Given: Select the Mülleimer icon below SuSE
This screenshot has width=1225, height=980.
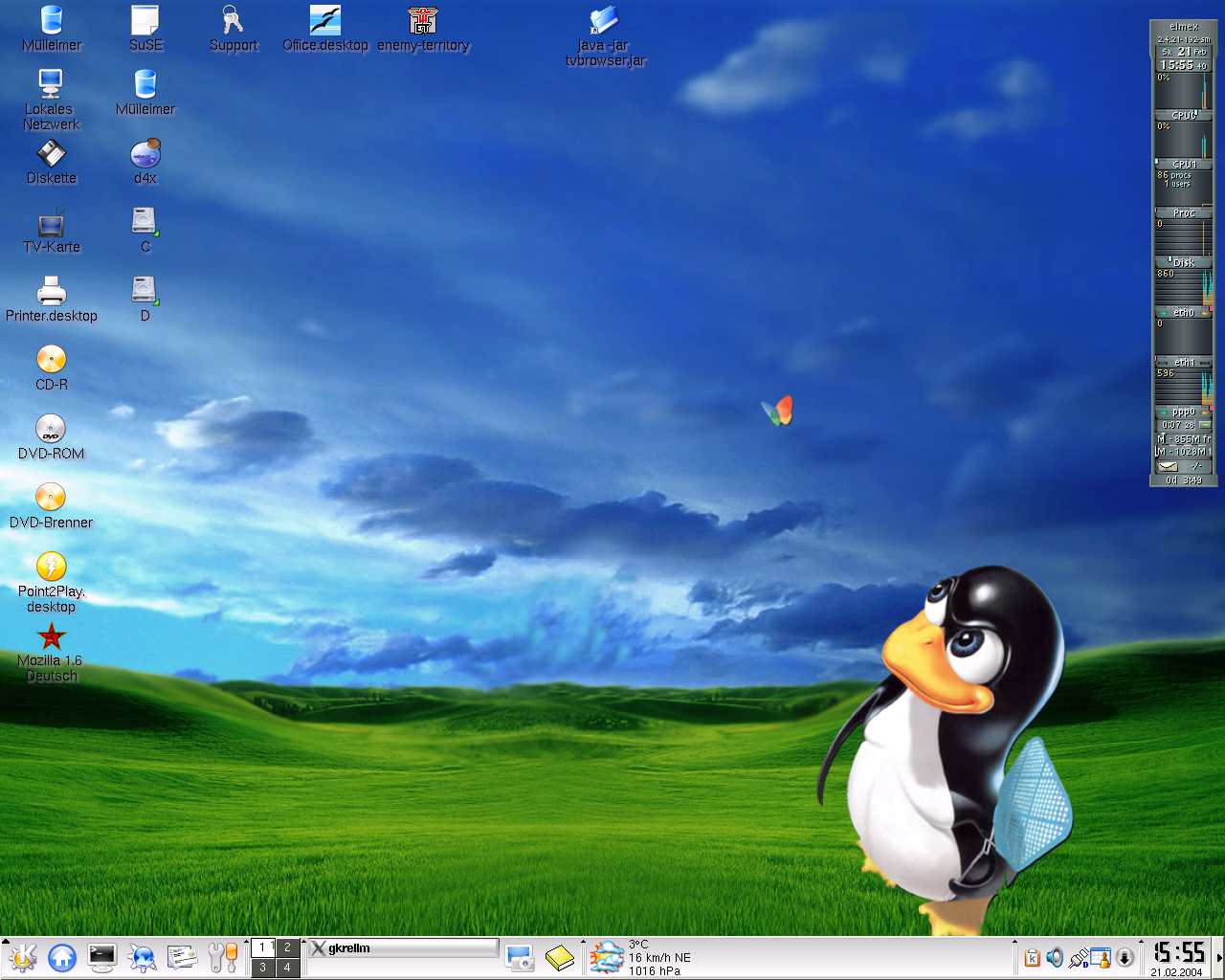Looking at the screenshot, I should point(145,92).
